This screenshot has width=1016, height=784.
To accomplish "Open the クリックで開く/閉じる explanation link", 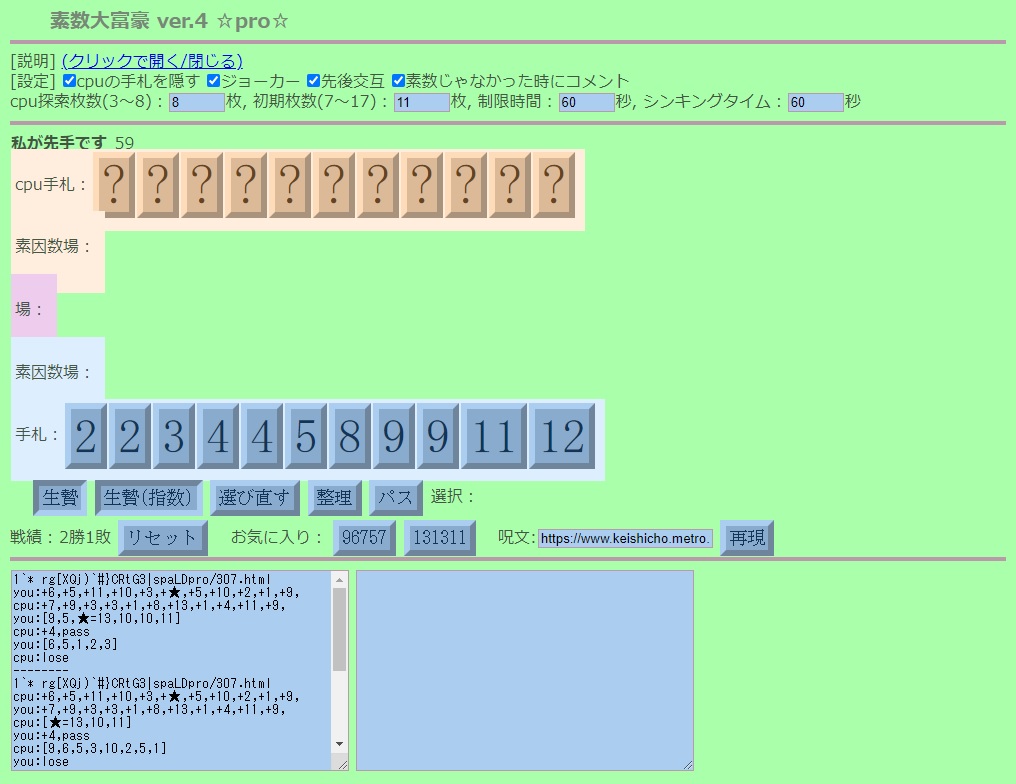I will pyautogui.click(x=152, y=61).
